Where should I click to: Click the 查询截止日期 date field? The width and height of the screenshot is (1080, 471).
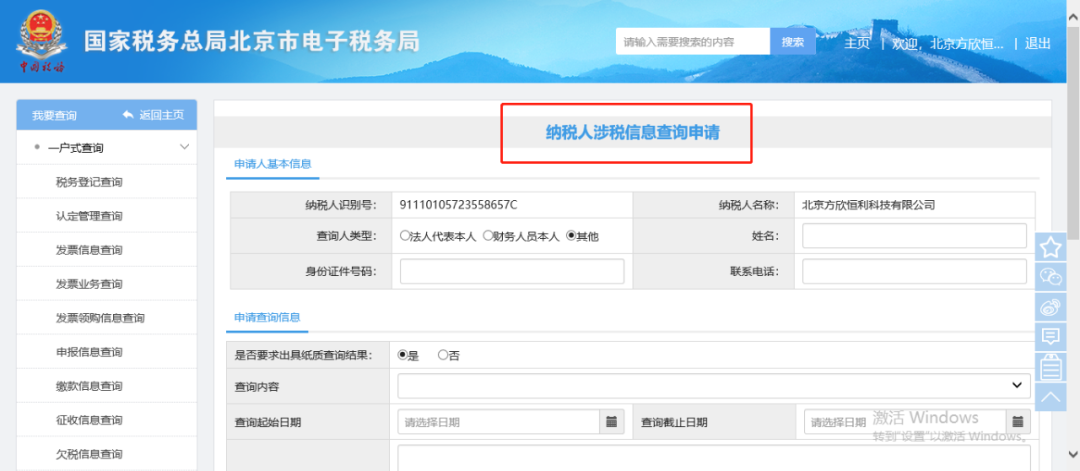click(905, 421)
